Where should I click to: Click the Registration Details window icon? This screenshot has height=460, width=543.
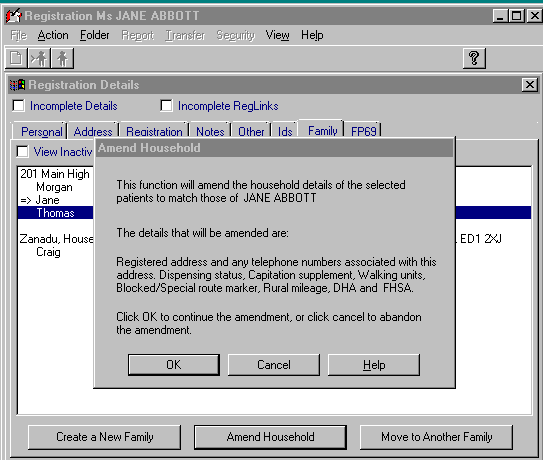[17, 85]
